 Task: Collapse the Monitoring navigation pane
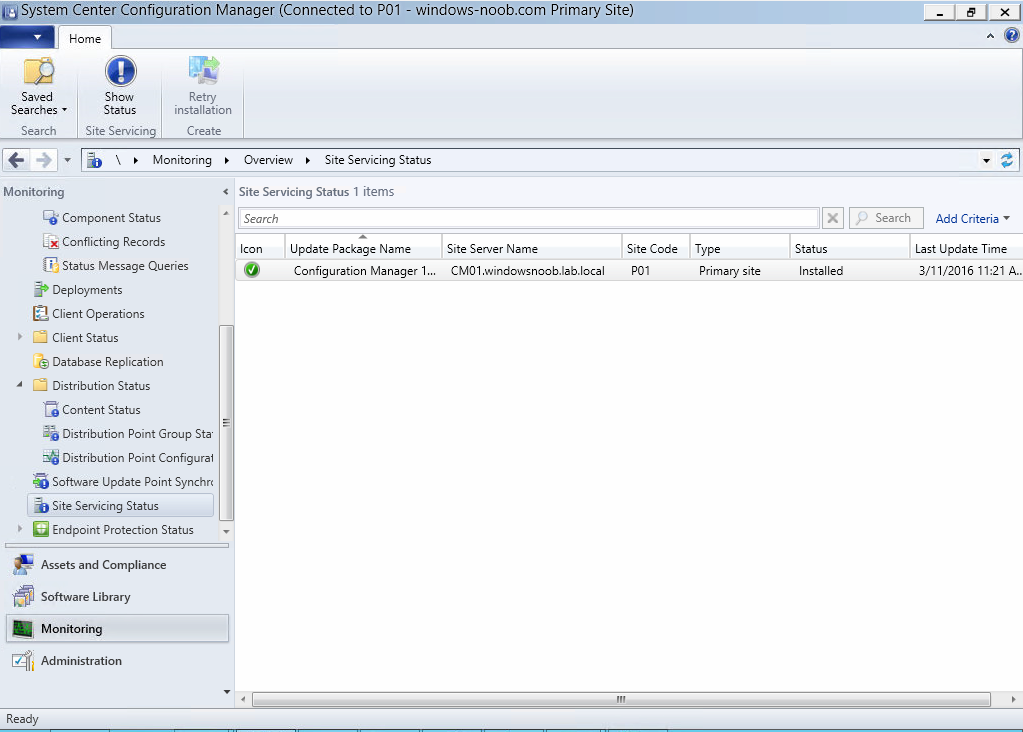225,192
